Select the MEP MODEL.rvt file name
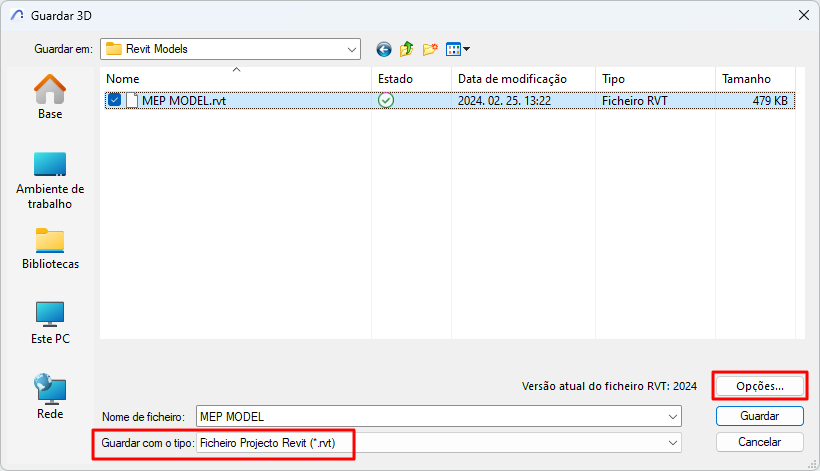820x471 pixels. [184, 100]
